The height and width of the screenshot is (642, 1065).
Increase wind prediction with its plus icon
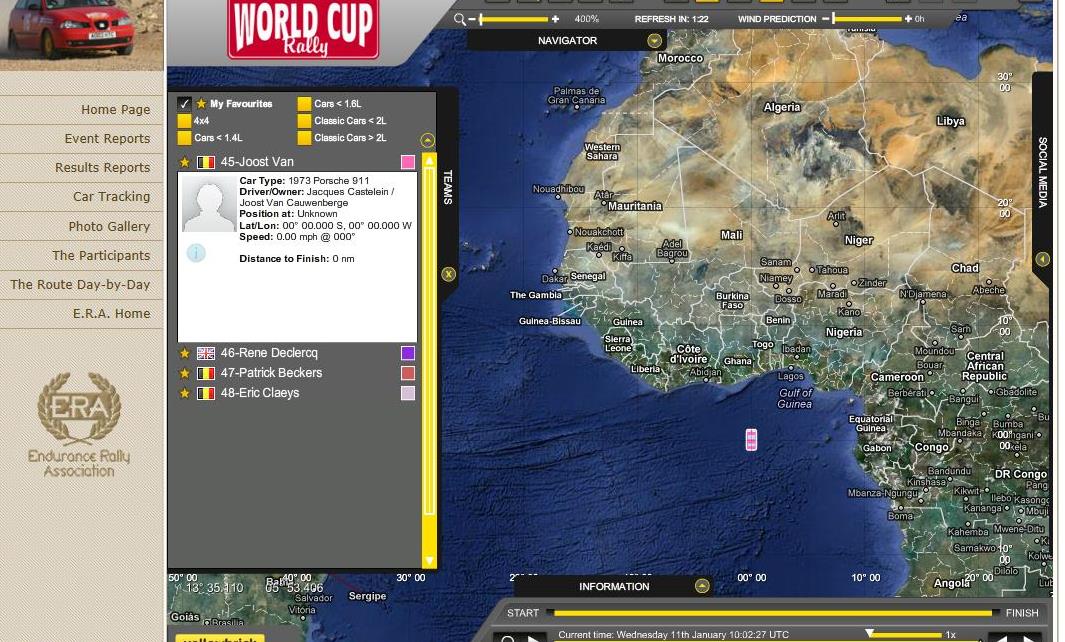pyautogui.click(x=908, y=19)
